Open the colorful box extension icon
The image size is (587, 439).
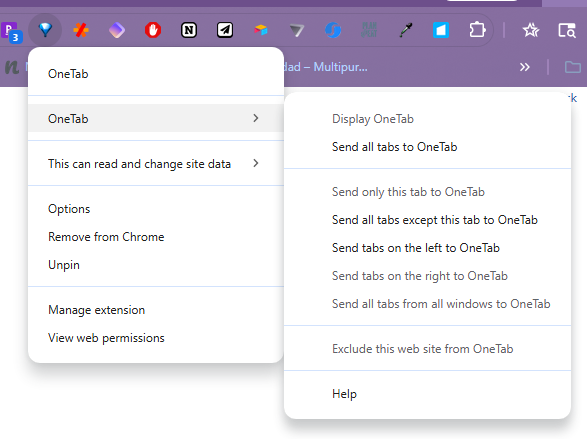(x=261, y=30)
